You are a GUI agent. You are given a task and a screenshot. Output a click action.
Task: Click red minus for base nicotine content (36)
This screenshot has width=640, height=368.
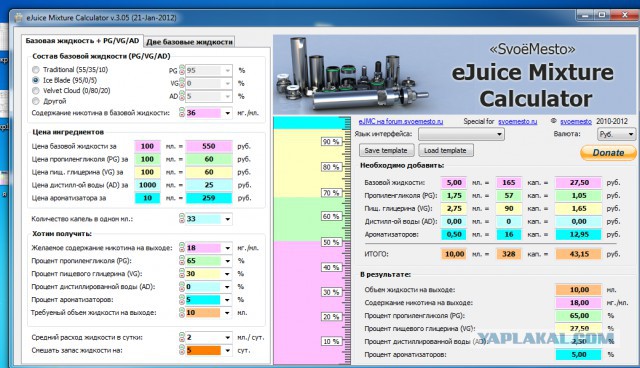click(x=182, y=115)
